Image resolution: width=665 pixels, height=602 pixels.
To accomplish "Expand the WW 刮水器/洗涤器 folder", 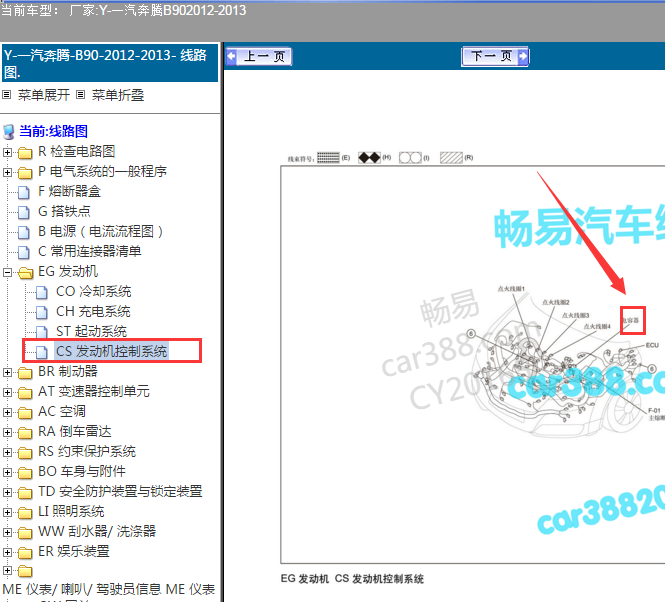I will pyautogui.click(x=7, y=532).
